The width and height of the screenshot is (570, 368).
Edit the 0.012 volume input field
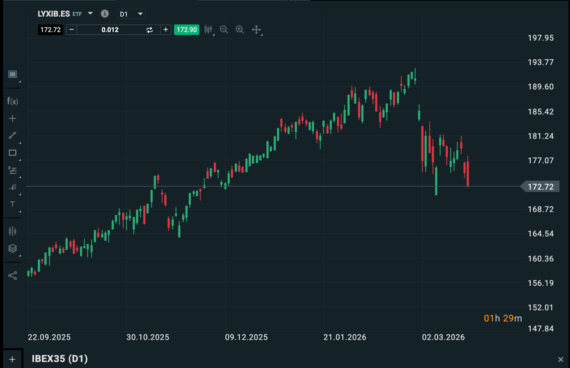110,29
